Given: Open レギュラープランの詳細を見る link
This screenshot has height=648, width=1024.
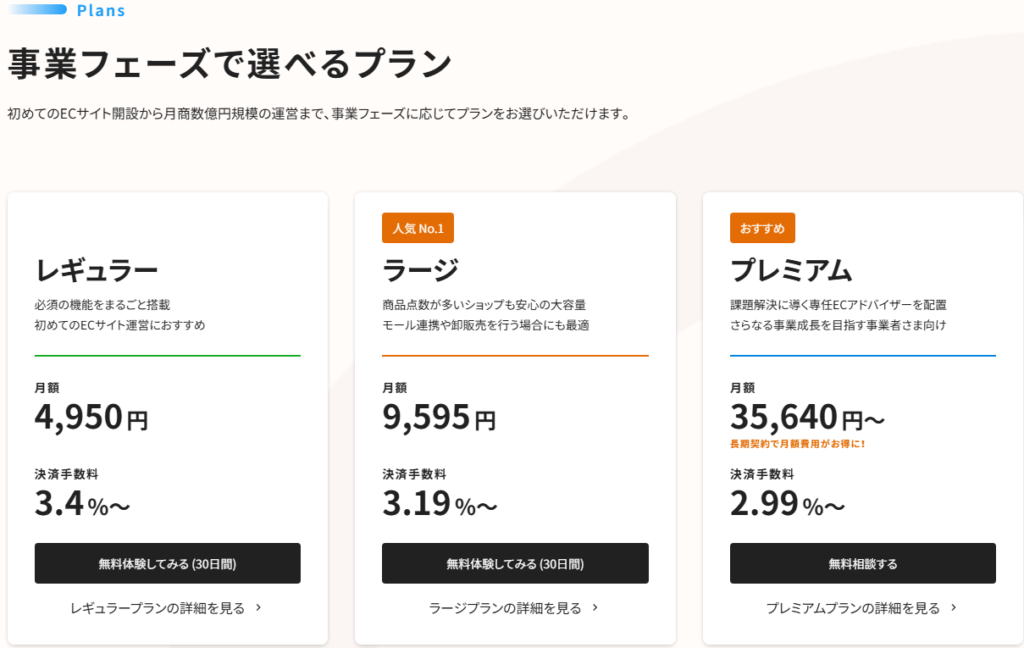Looking at the screenshot, I should pos(157,608).
